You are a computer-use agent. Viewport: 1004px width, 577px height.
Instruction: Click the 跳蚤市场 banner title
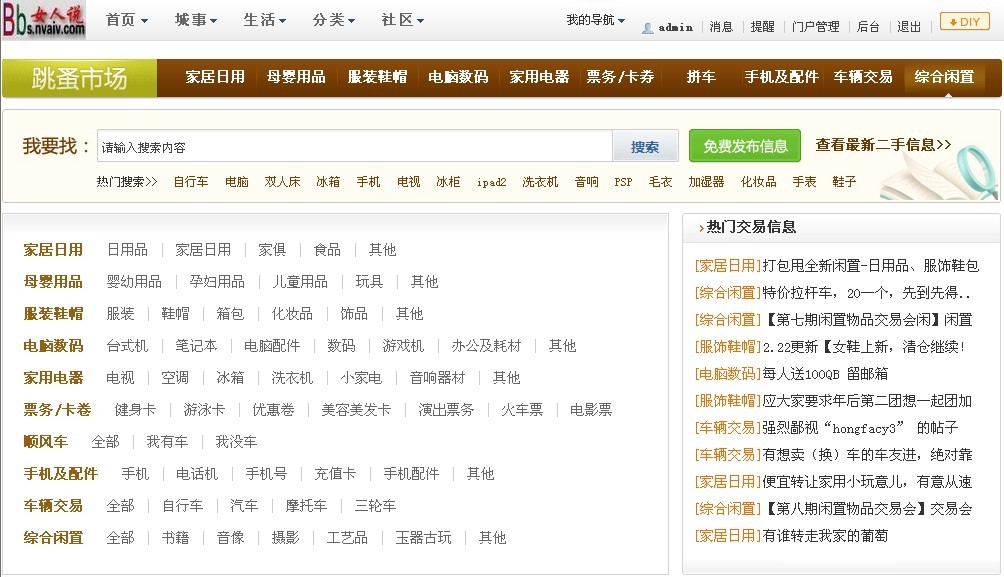[x=79, y=78]
